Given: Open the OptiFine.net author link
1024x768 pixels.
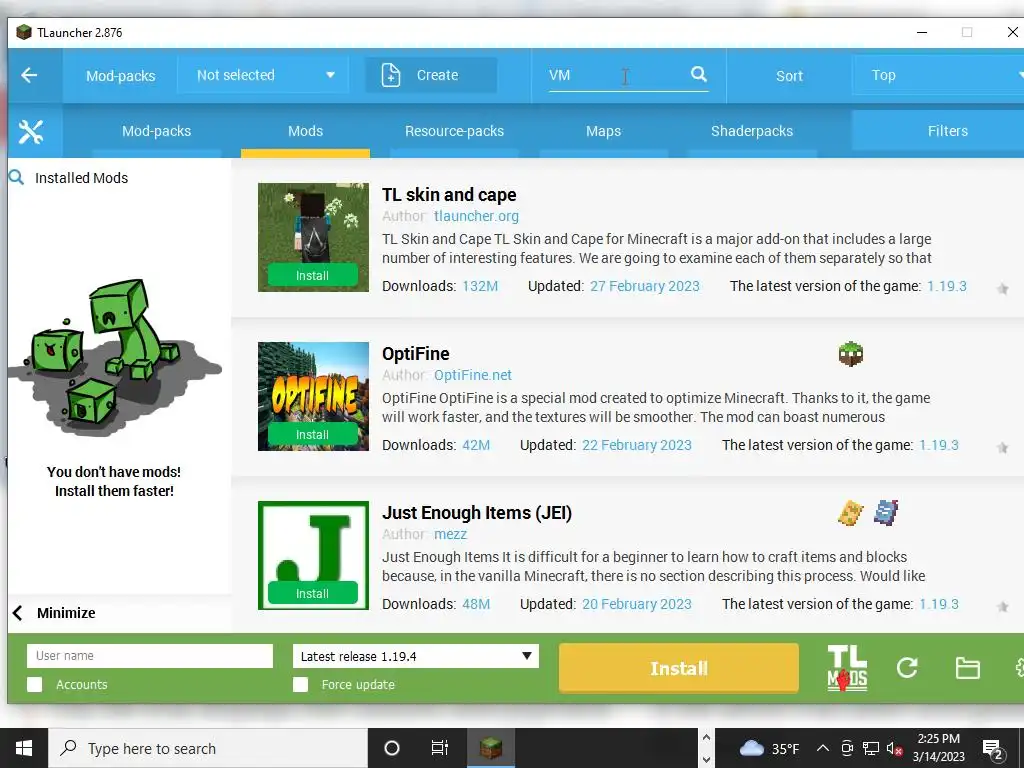Looking at the screenshot, I should point(473,375).
